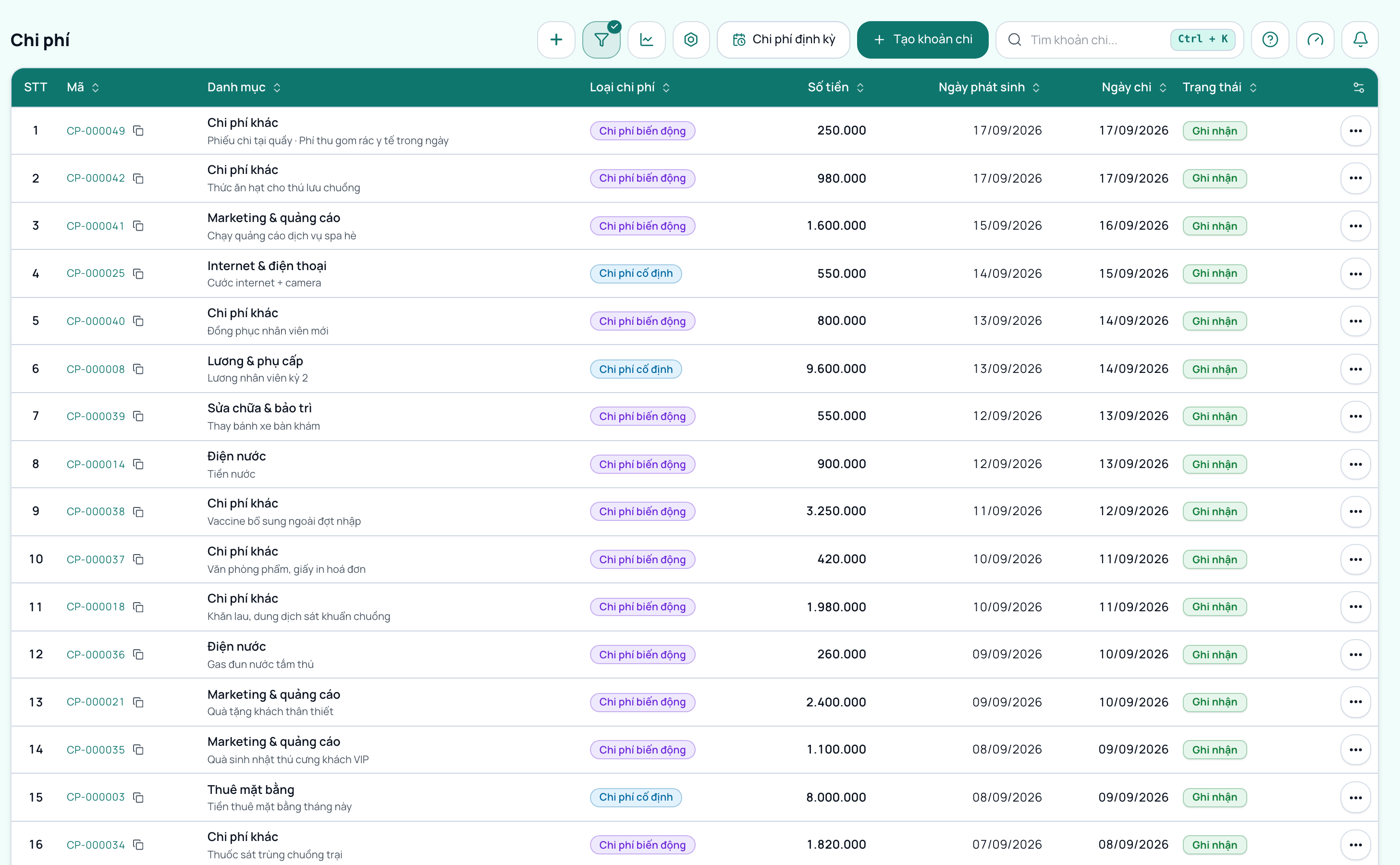Open Chi phí định kỳ recurring expenses

click(x=784, y=39)
